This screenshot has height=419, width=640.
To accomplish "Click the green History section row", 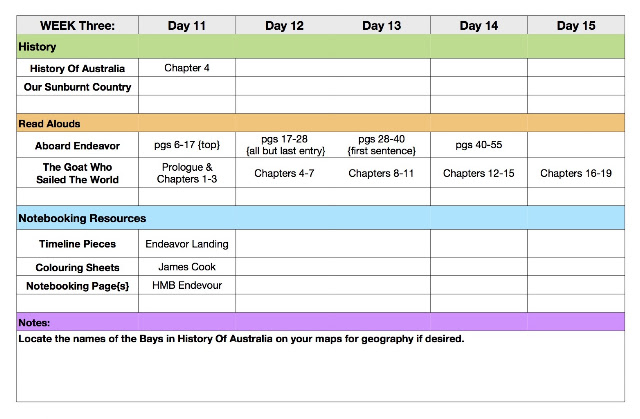I will tap(320, 47).
